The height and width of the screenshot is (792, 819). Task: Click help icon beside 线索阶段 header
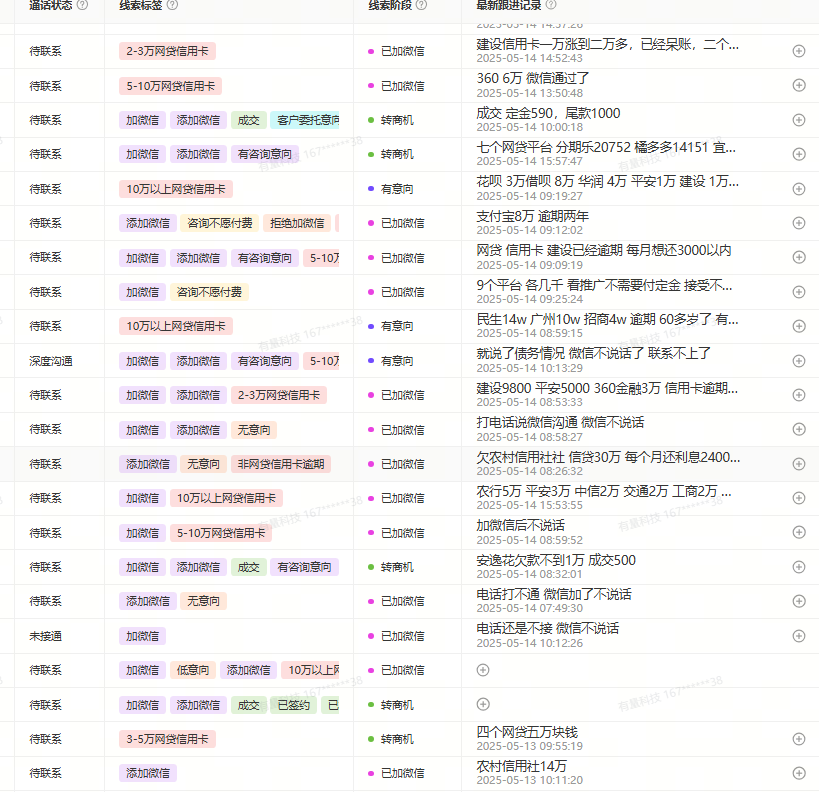[422, 5]
